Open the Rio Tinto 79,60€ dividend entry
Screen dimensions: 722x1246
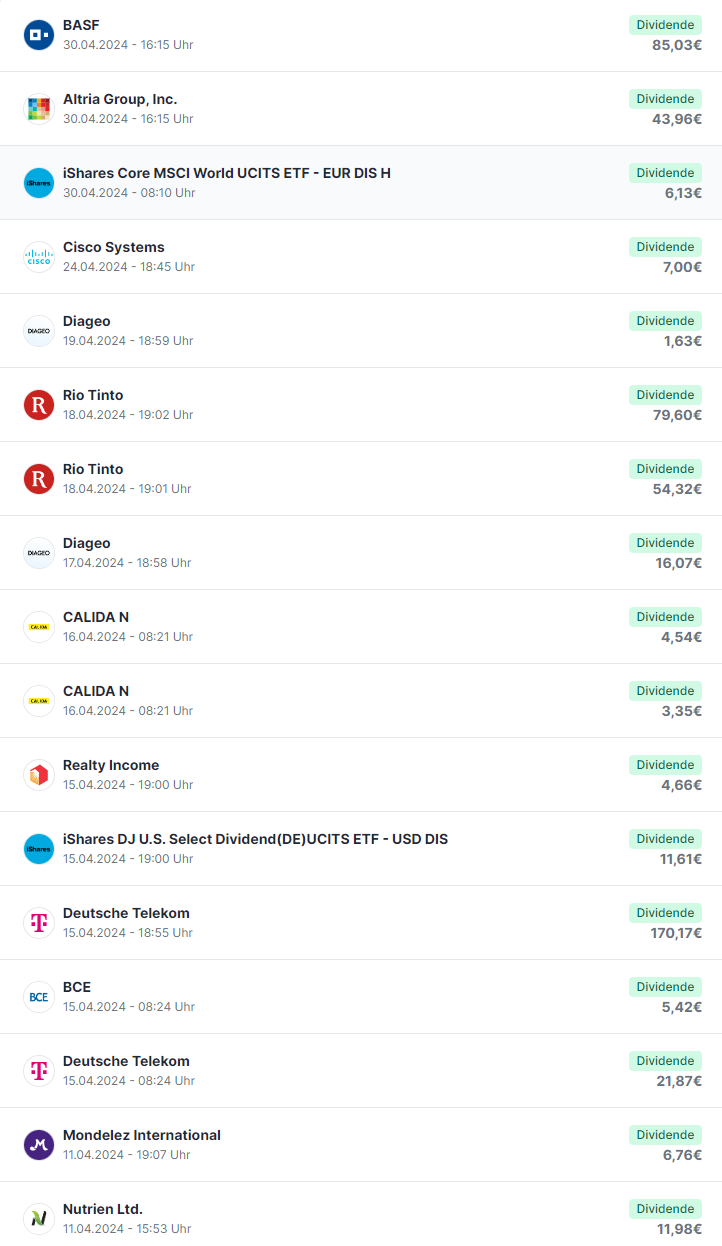361,405
